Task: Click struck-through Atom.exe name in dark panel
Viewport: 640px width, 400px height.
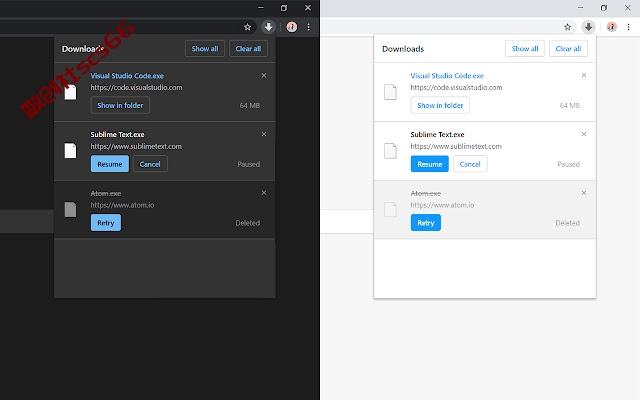Action: tap(106, 193)
